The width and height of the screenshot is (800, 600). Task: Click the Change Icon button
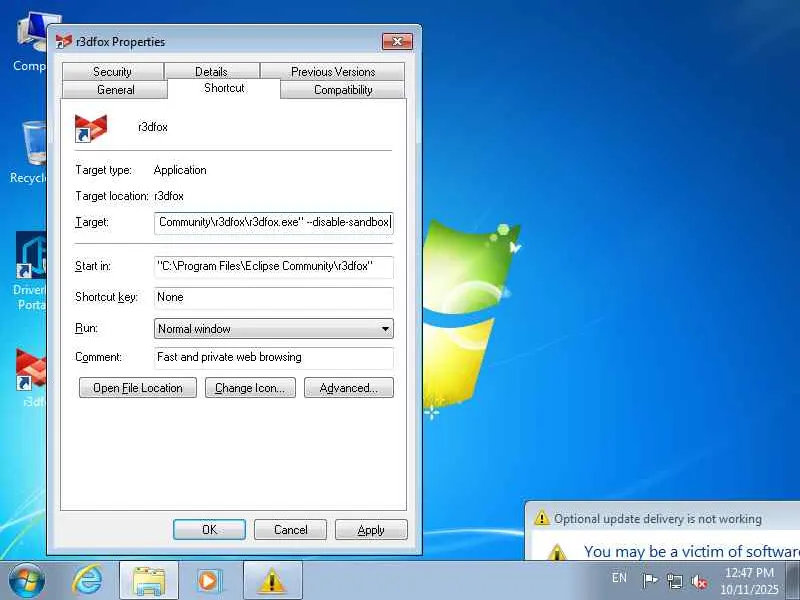(250, 388)
